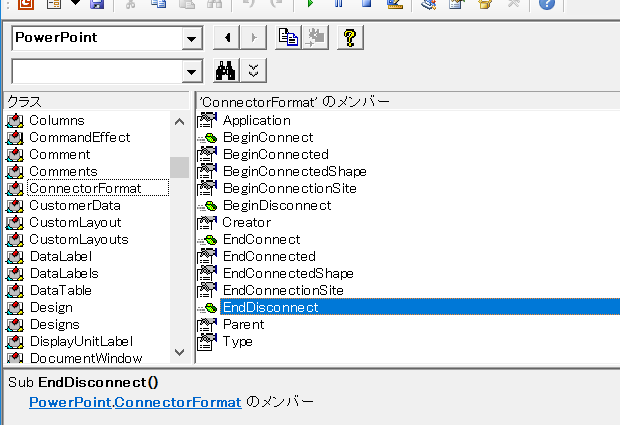The height and width of the screenshot is (425, 620).
Task: Select the EndConnect method member
Action: 261,240
